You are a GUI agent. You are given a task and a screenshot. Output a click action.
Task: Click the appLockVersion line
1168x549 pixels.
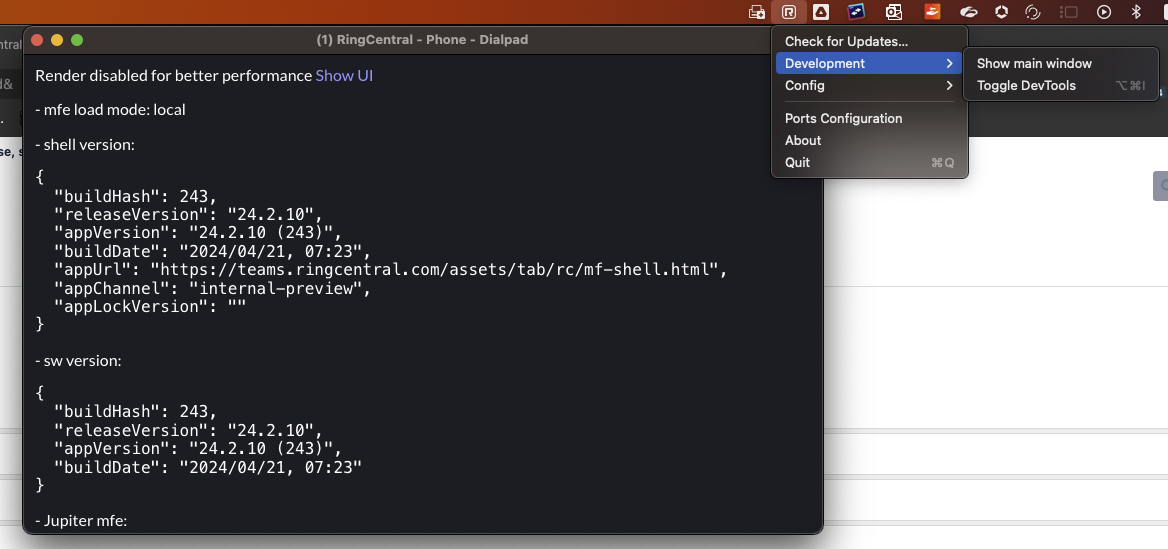pyautogui.click(x=150, y=306)
